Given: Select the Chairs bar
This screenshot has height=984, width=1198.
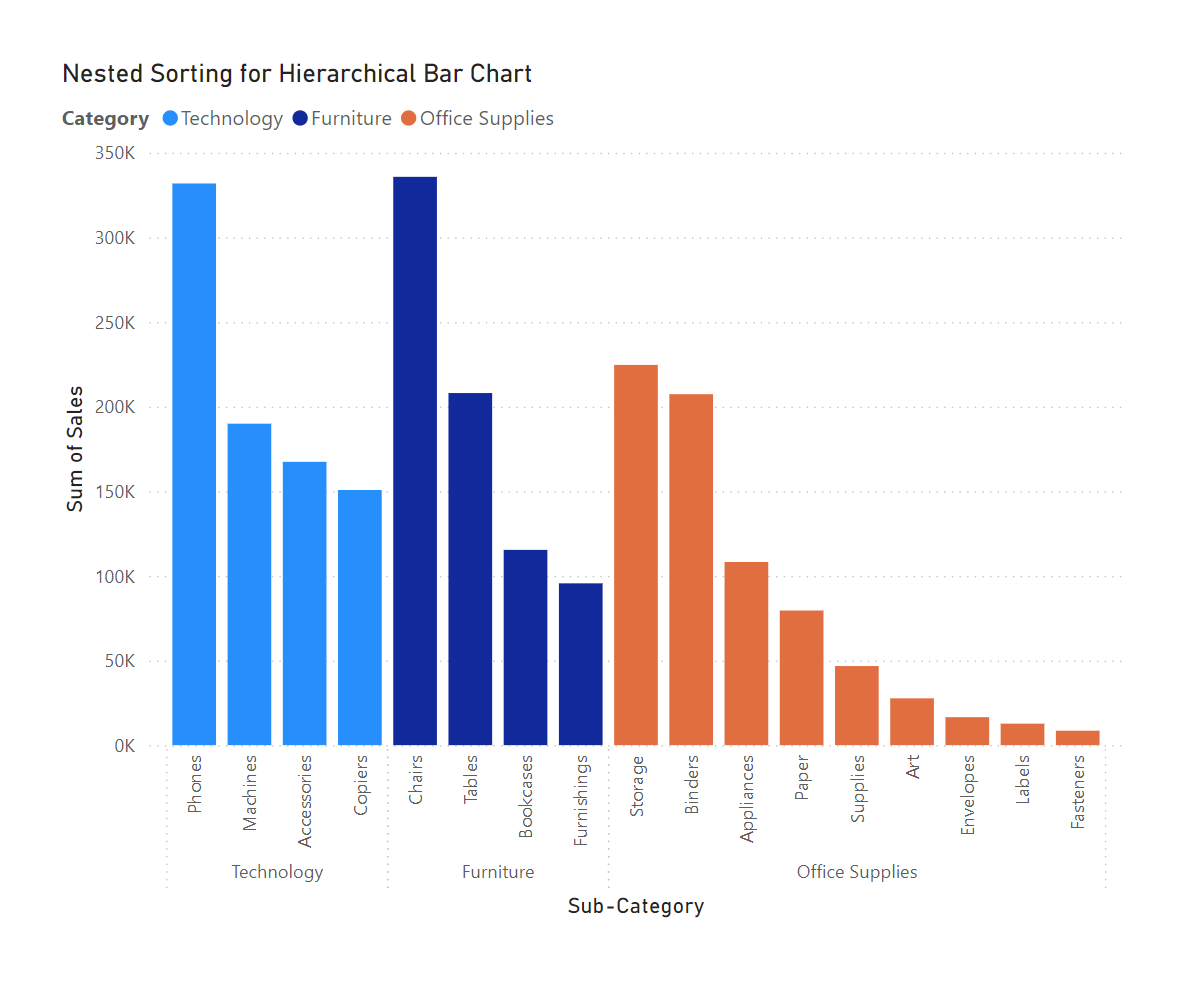Looking at the screenshot, I should coord(415,460).
